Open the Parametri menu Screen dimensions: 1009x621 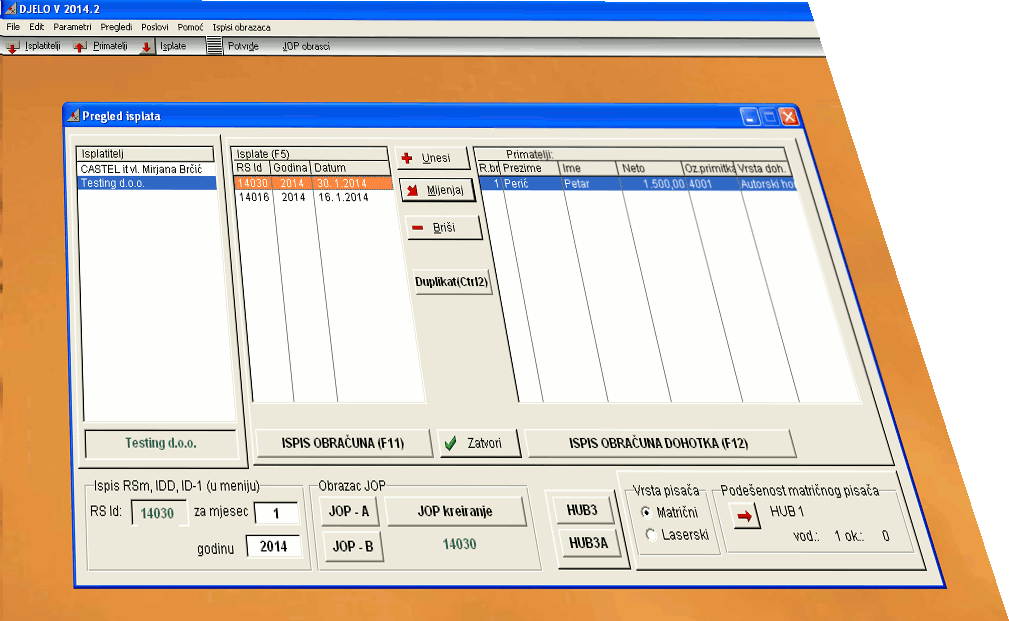[72, 27]
